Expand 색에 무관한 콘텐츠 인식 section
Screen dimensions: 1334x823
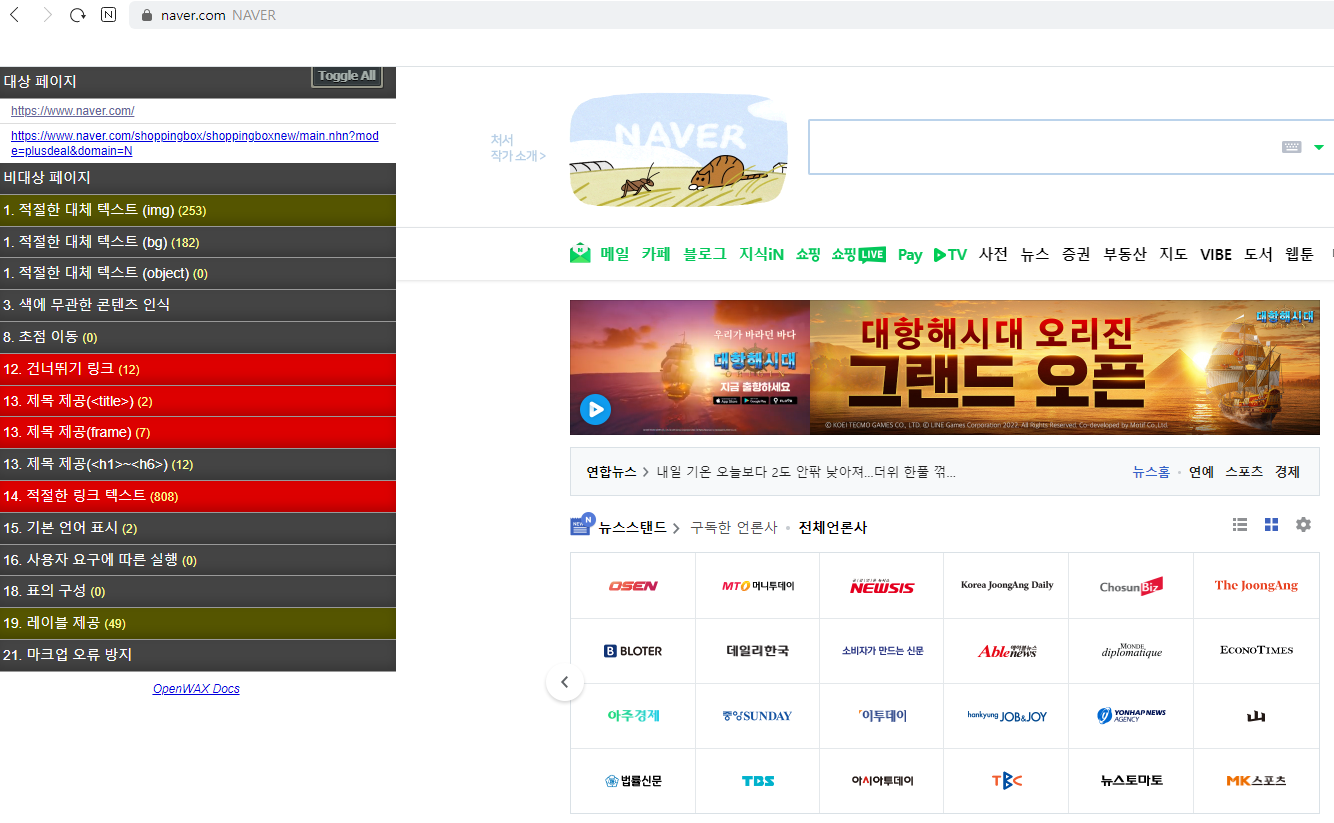198,305
